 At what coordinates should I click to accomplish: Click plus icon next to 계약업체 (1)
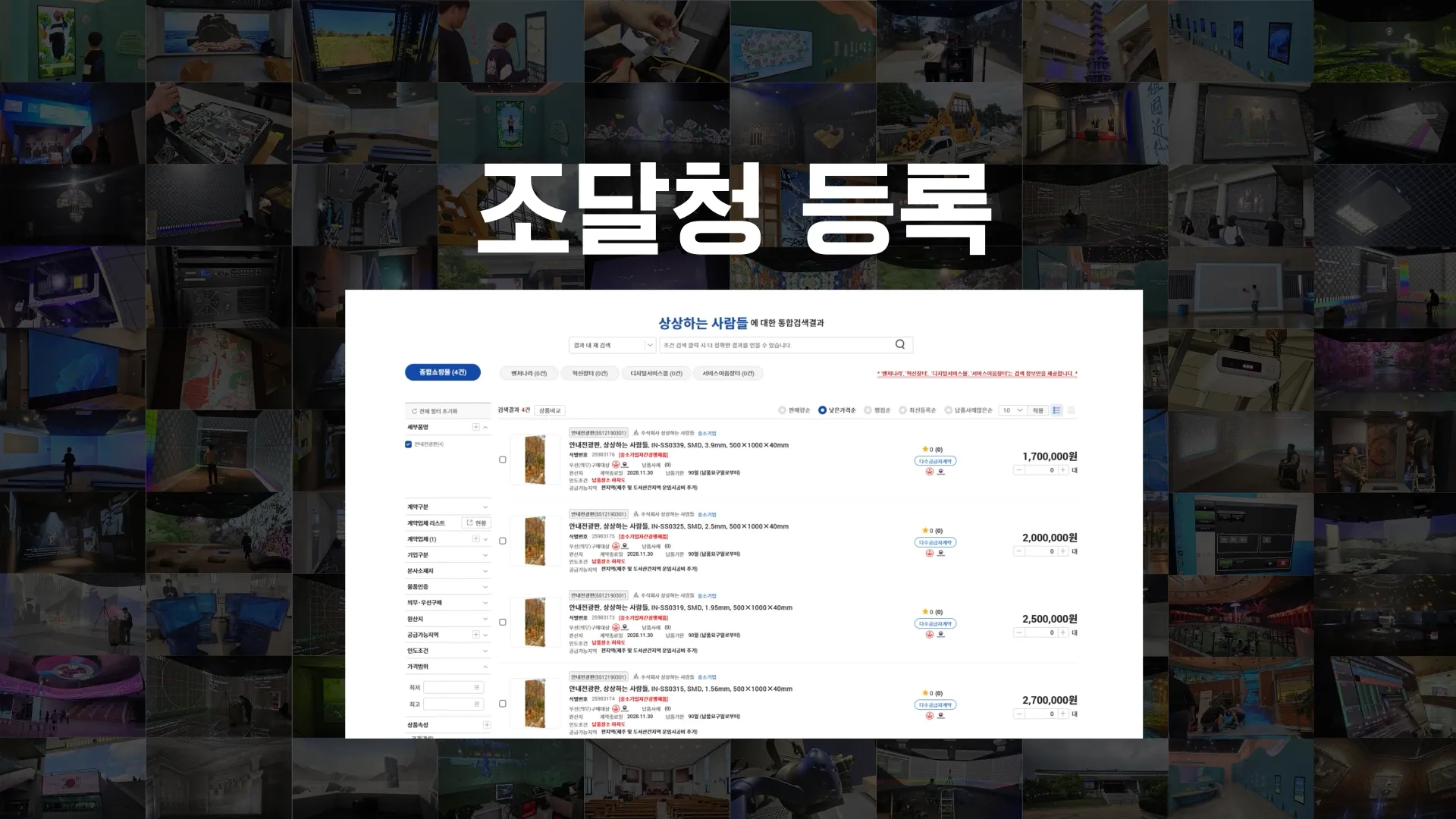coord(476,539)
